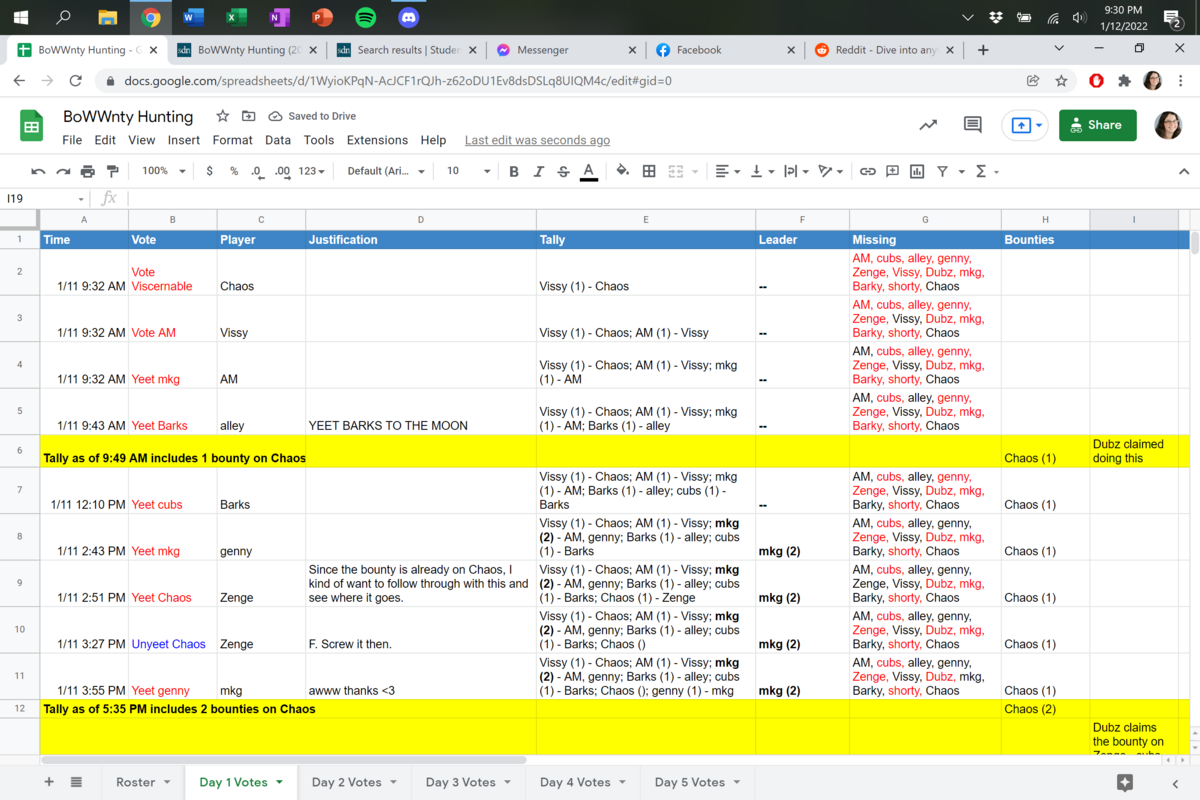1200x800 pixels.
Task: Open the fill color picker
Action: tap(622, 171)
